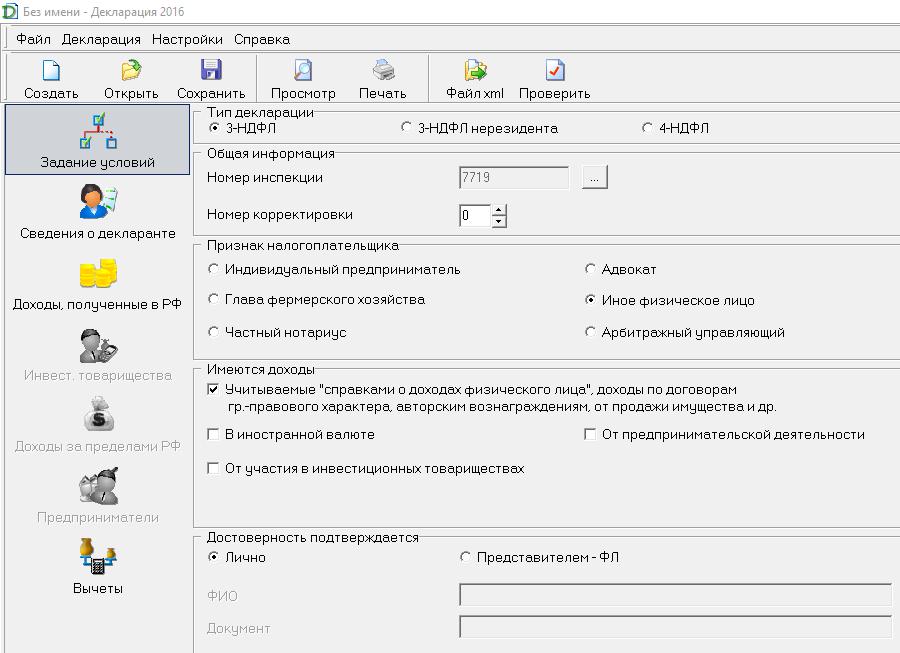Save using the Сохранить floppy icon
900x653 pixels.
tap(211, 70)
